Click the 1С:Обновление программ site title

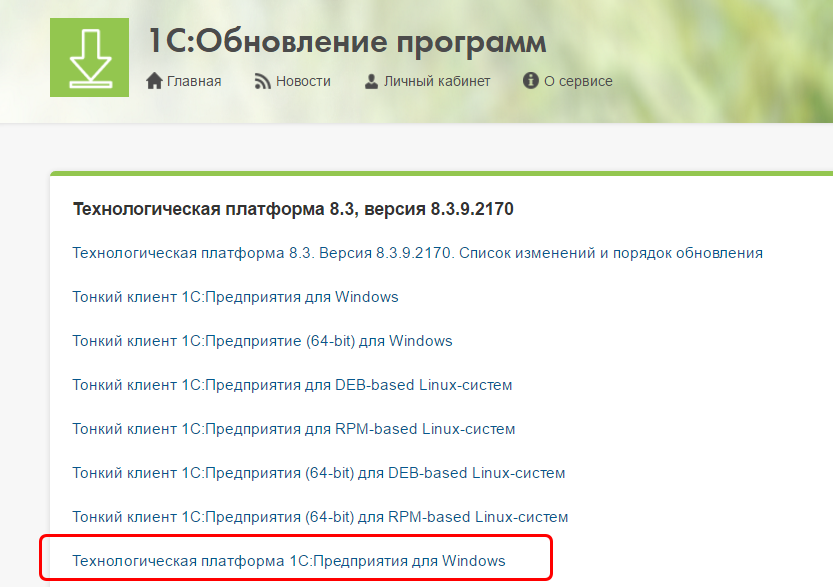click(347, 42)
